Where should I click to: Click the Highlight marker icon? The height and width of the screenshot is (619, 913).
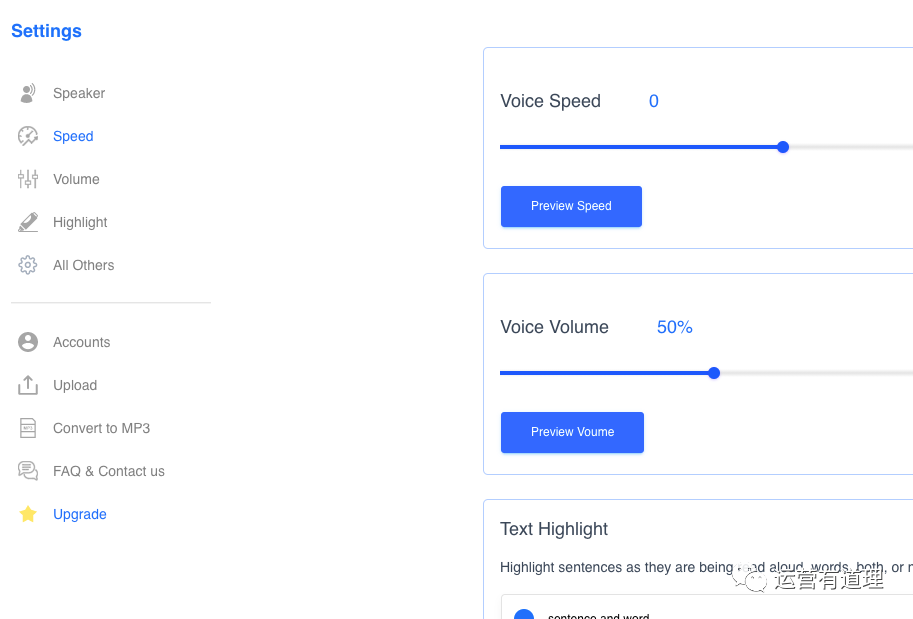tap(28, 222)
